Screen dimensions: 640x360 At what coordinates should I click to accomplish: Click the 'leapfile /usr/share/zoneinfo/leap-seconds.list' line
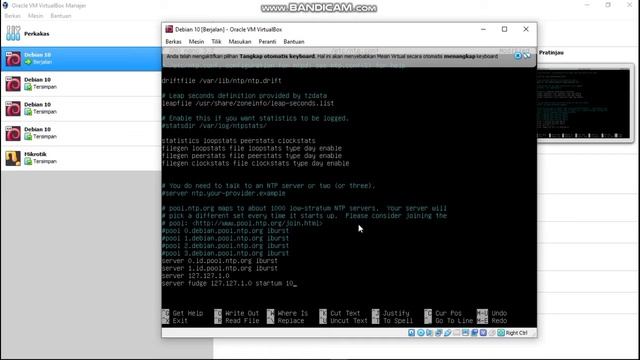[x=248, y=103]
